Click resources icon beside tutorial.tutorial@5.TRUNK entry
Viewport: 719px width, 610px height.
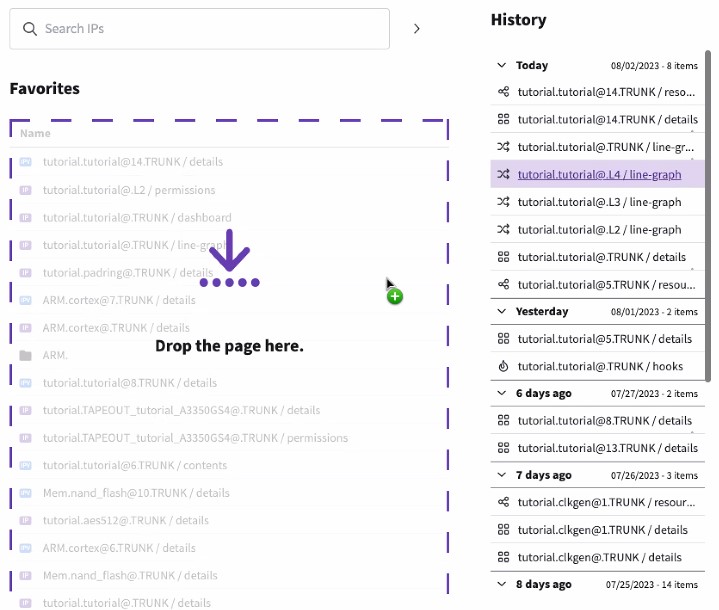(x=504, y=284)
